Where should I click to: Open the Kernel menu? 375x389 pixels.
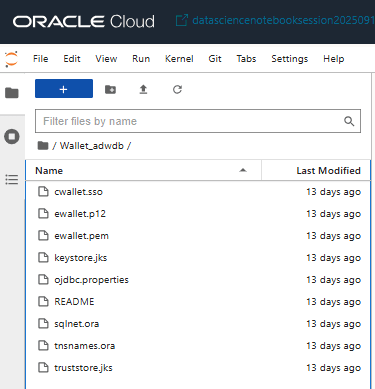click(179, 59)
